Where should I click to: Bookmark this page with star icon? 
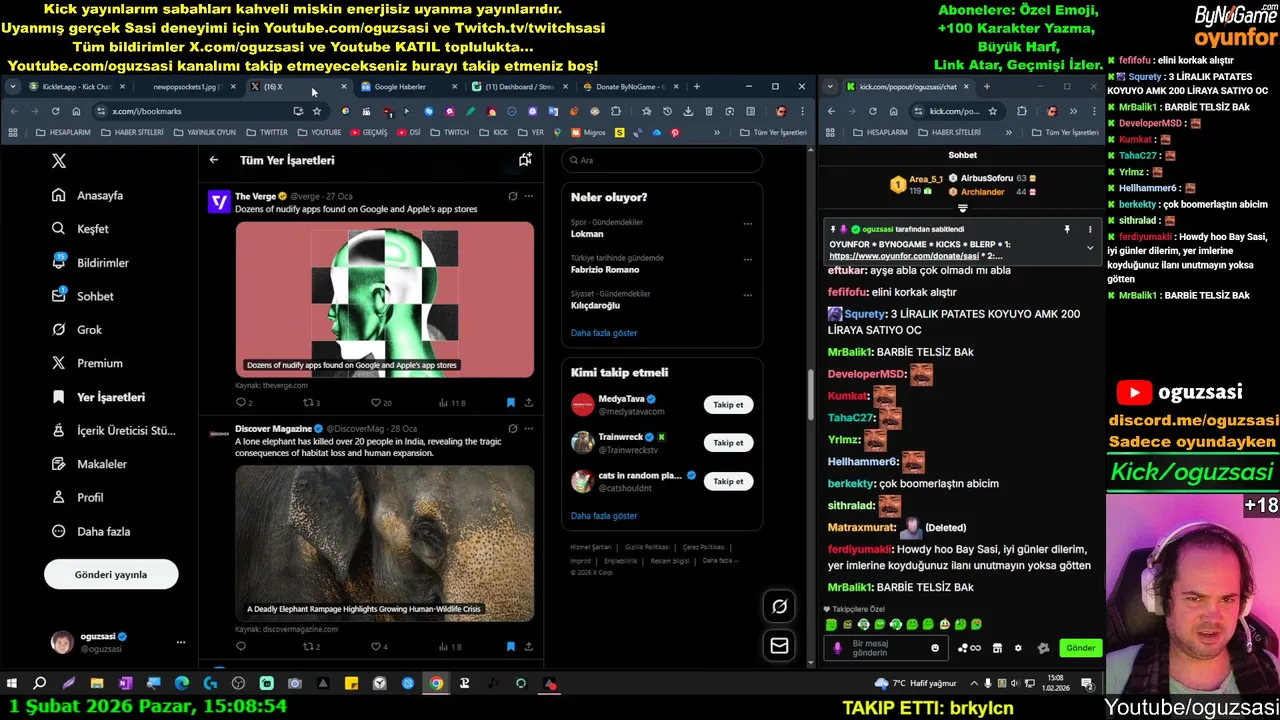point(317,111)
